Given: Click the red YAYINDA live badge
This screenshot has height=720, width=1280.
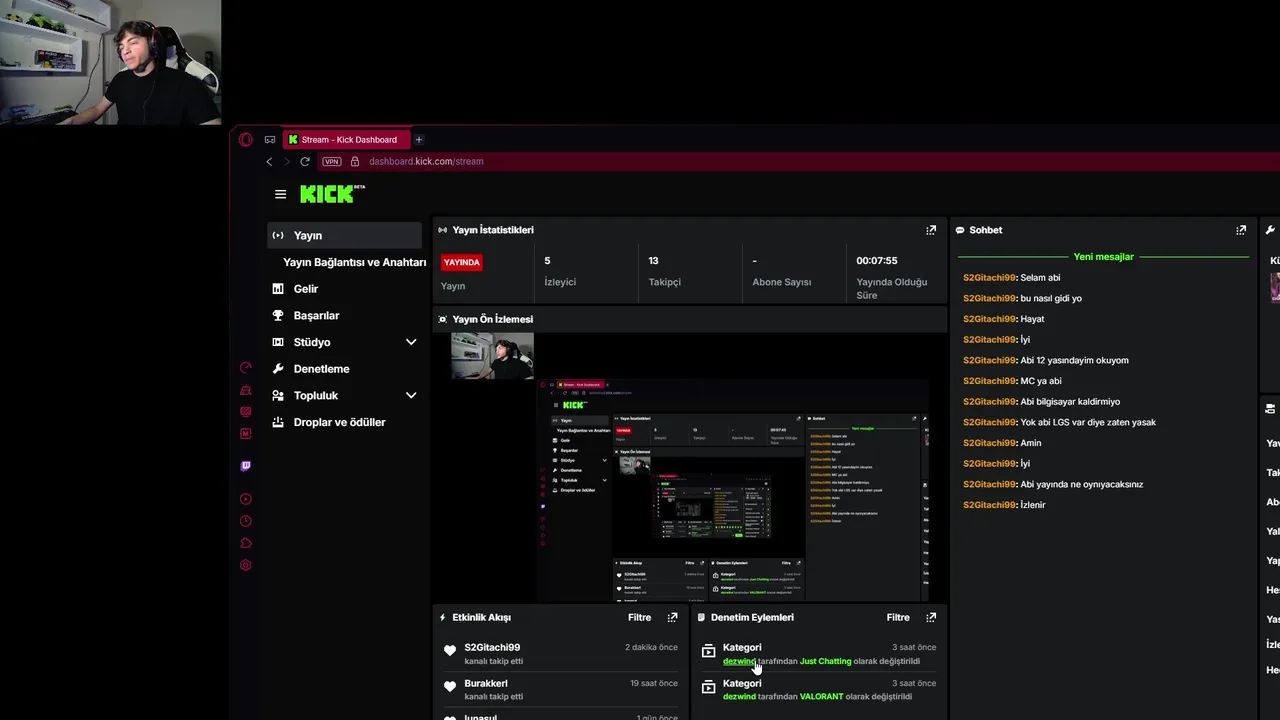Looking at the screenshot, I should (462, 262).
